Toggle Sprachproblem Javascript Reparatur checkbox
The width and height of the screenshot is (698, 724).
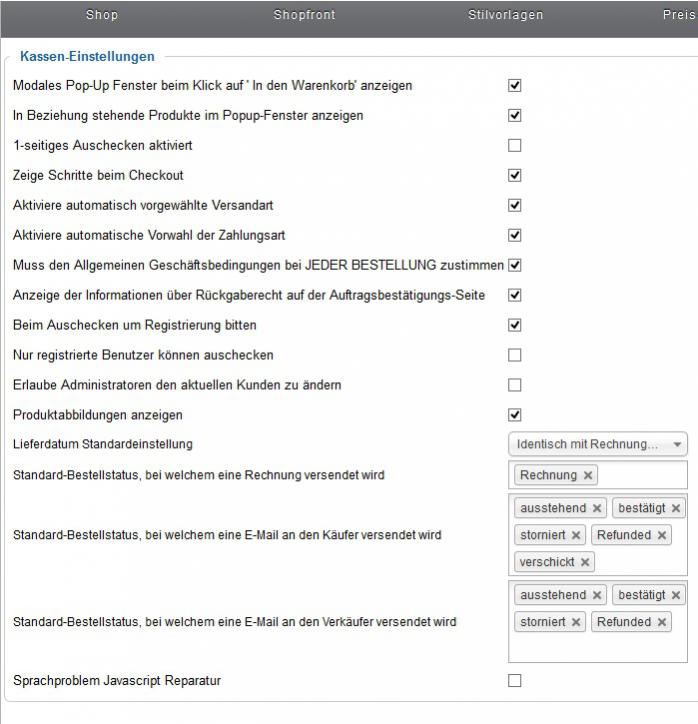[x=515, y=681]
